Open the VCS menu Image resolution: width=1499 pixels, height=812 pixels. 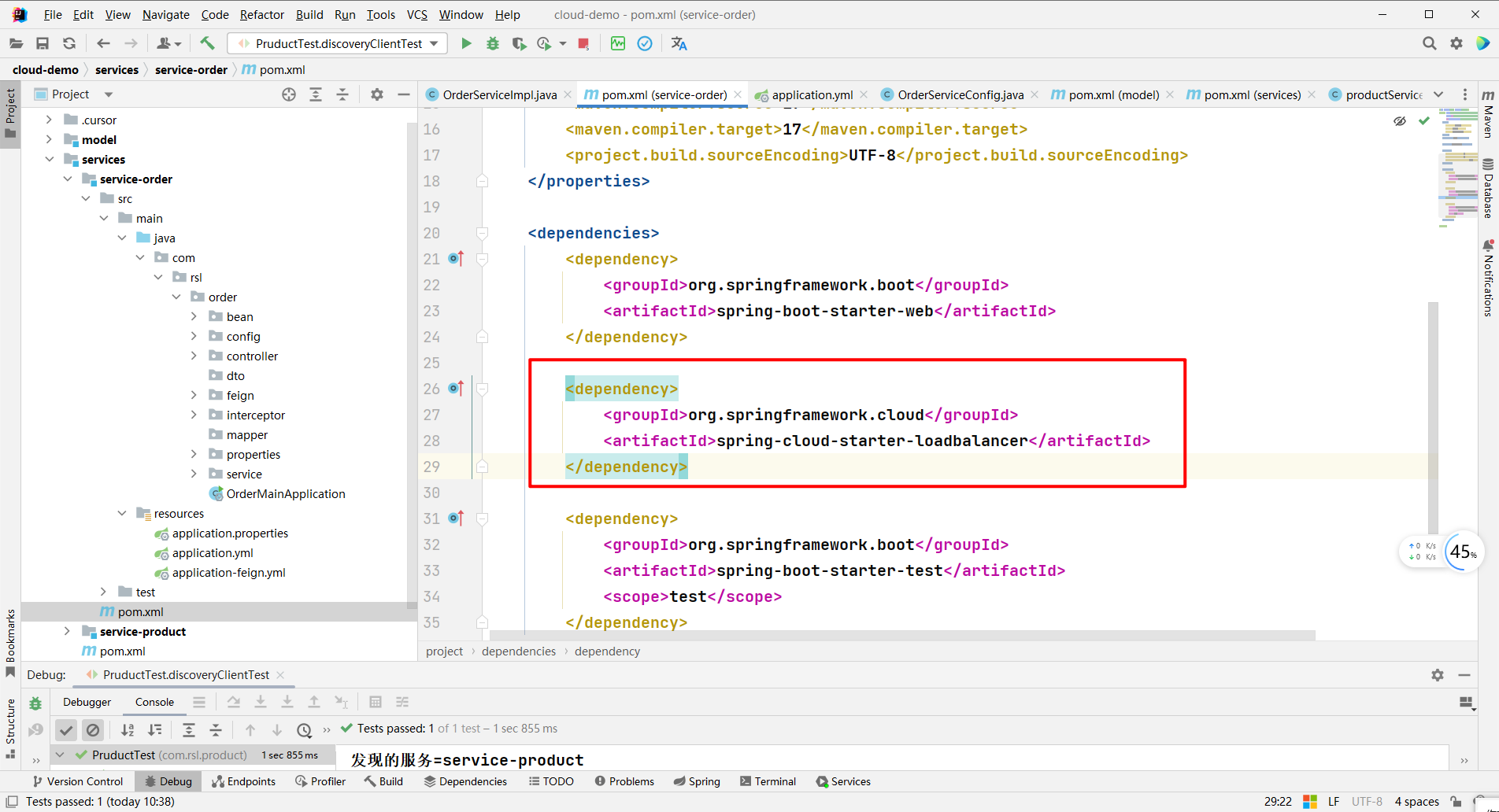point(416,14)
